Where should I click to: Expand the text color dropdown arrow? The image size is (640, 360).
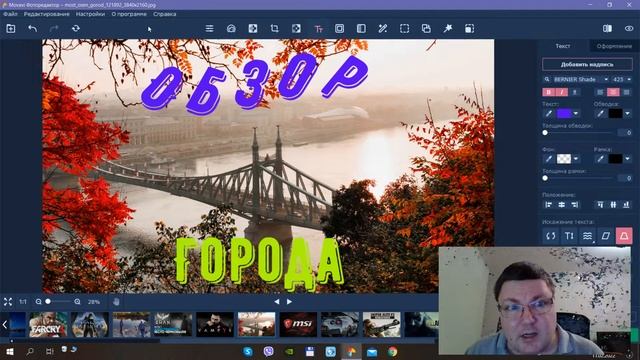point(576,113)
